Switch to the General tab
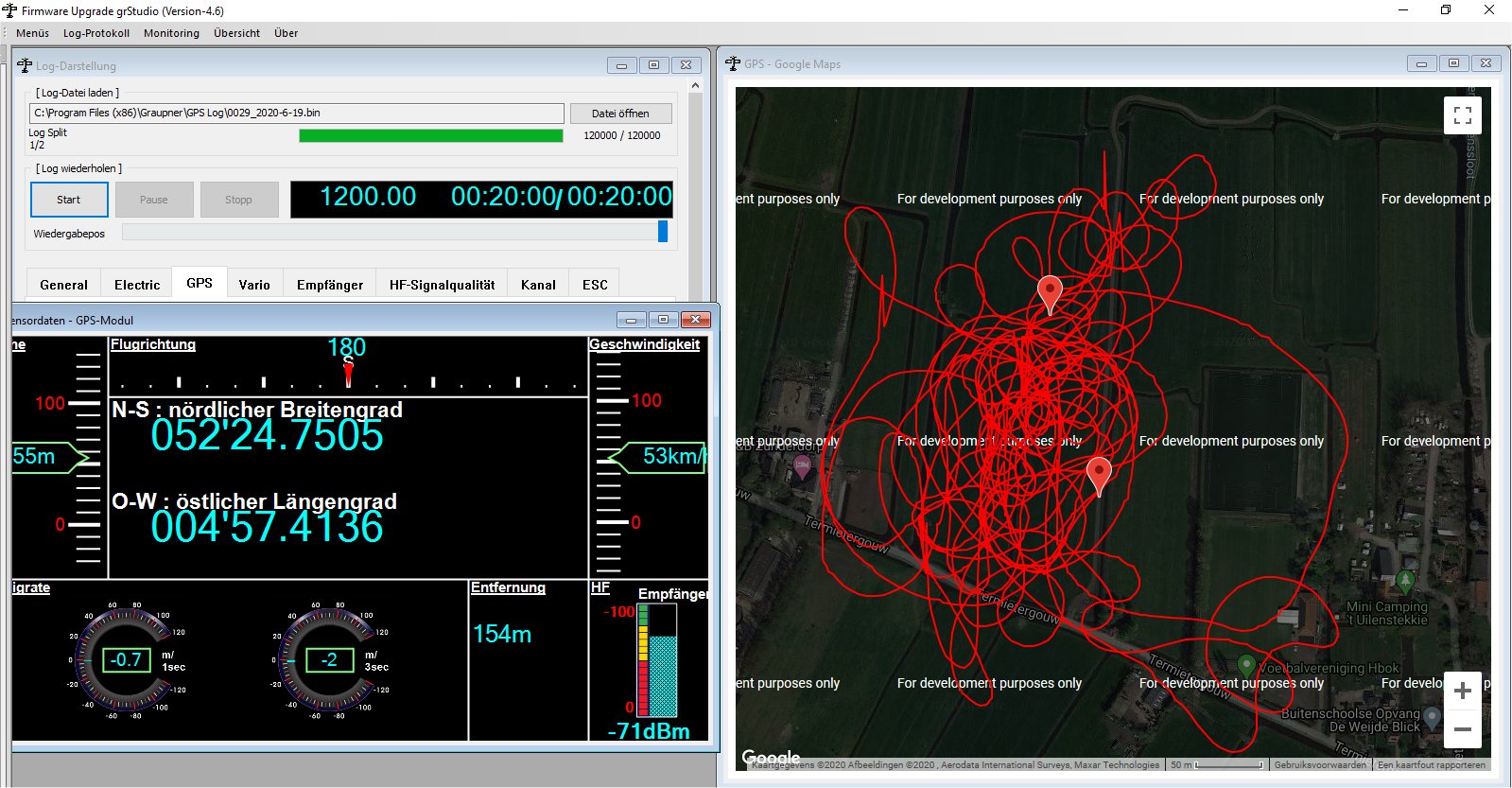The image size is (1512, 788). pos(63,285)
